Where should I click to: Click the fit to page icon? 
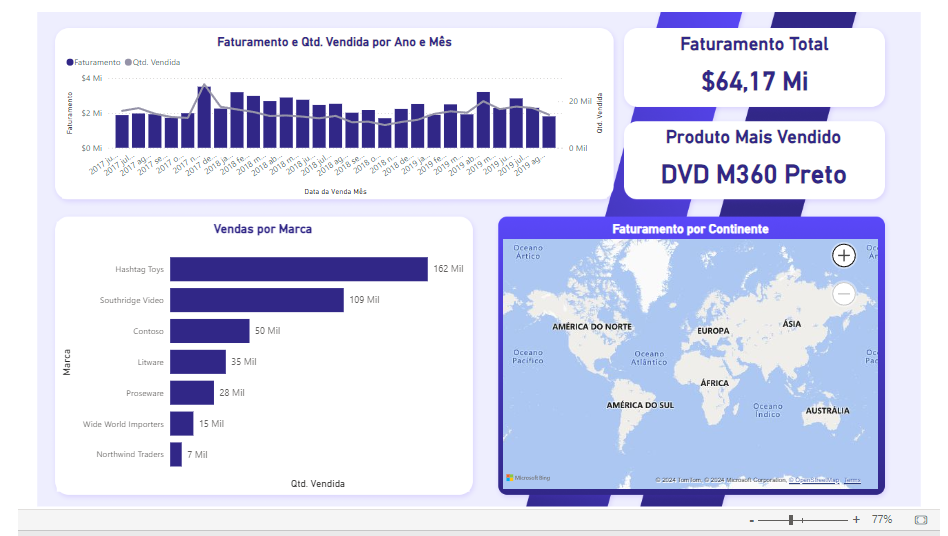(x=920, y=520)
